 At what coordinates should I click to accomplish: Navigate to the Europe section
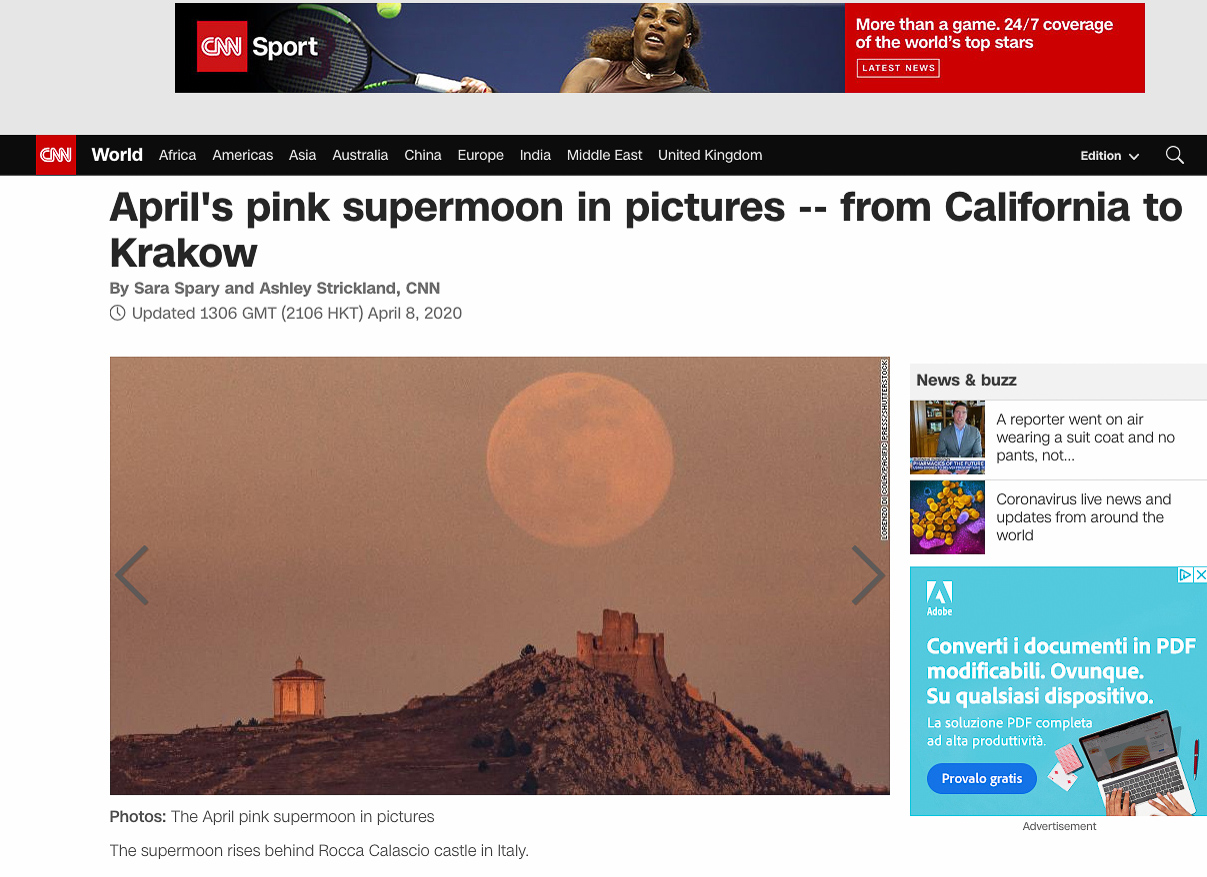coord(481,155)
